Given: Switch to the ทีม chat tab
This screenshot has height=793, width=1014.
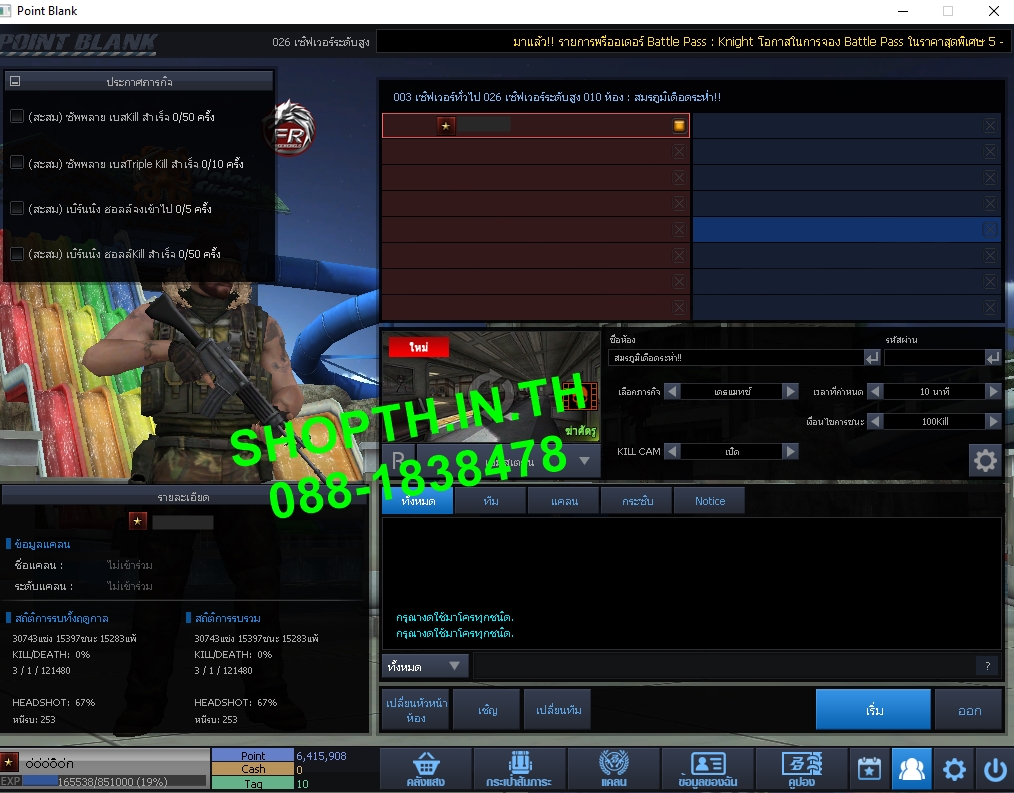Looking at the screenshot, I should click(x=491, y=501).
